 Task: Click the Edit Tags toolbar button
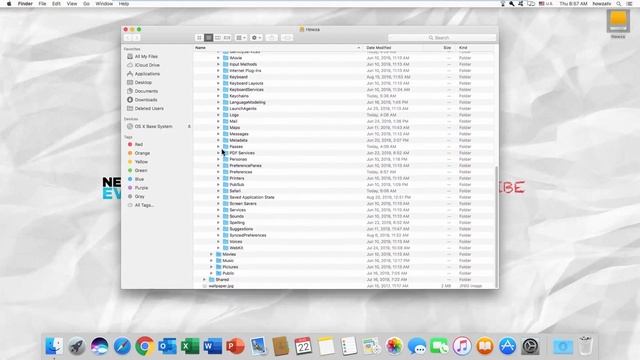point(287,38)
